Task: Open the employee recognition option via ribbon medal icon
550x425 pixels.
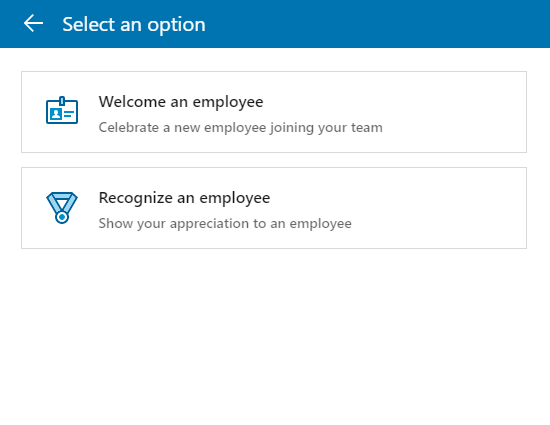Action: click(62, 208)
